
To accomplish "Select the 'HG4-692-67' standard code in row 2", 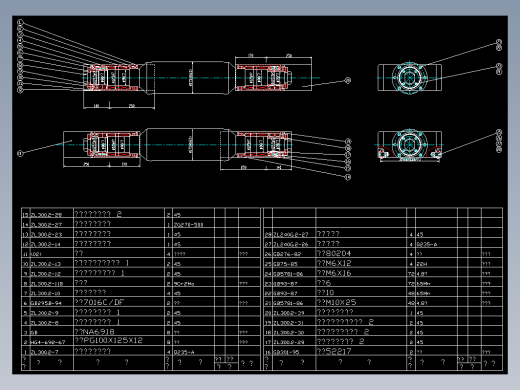I will point(48,342).
